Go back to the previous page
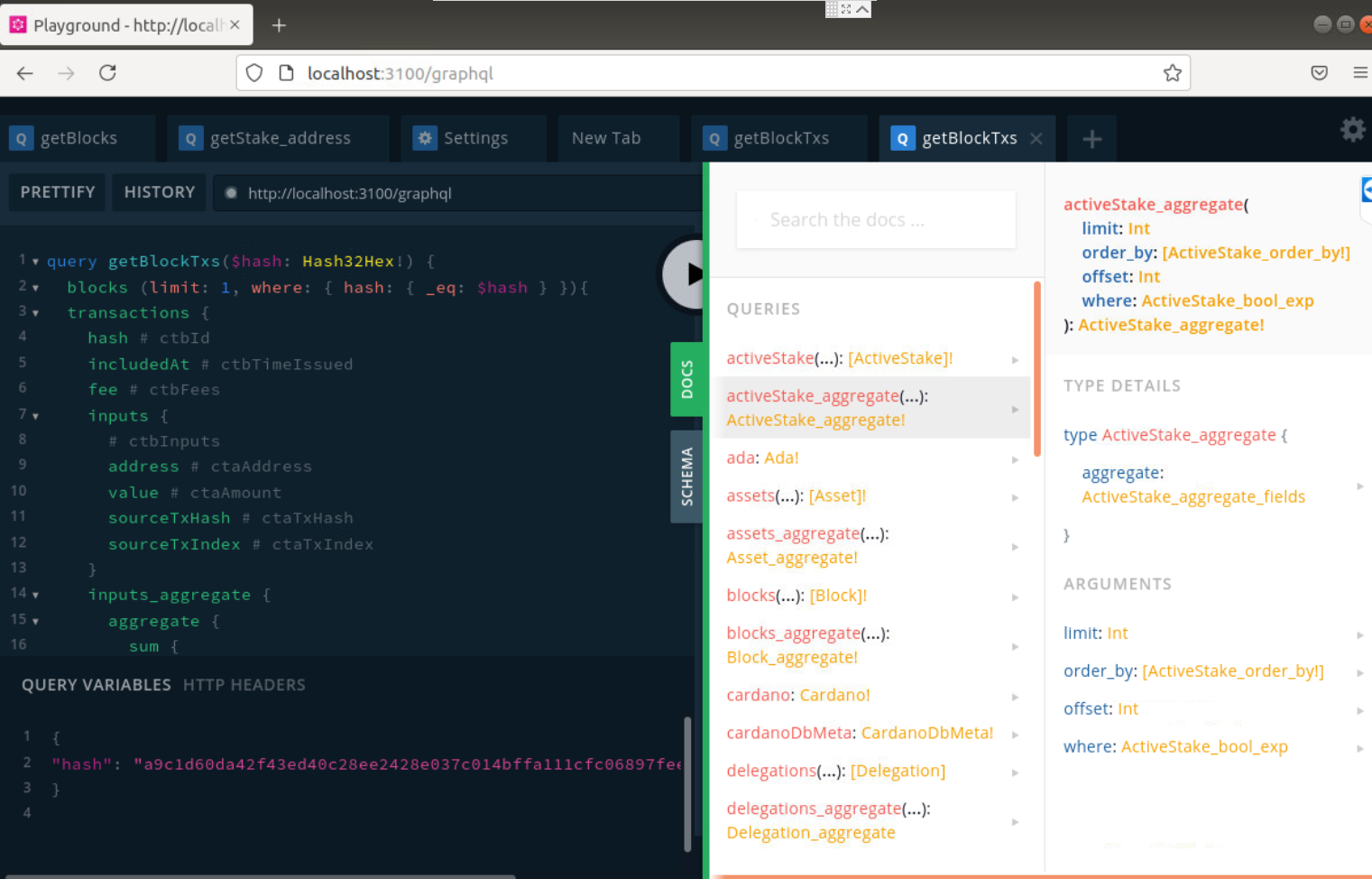 (x=25, y=73)
